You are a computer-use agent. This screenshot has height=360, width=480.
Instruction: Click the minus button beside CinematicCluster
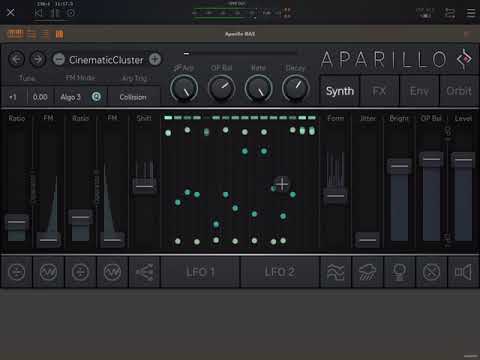pyautogui.click(x=59, y=60)
